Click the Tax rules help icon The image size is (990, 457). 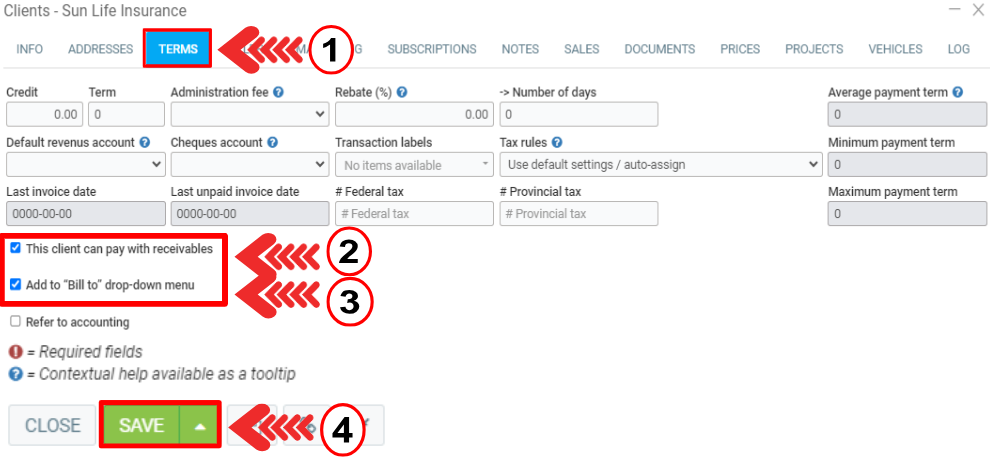pos(557,143)
